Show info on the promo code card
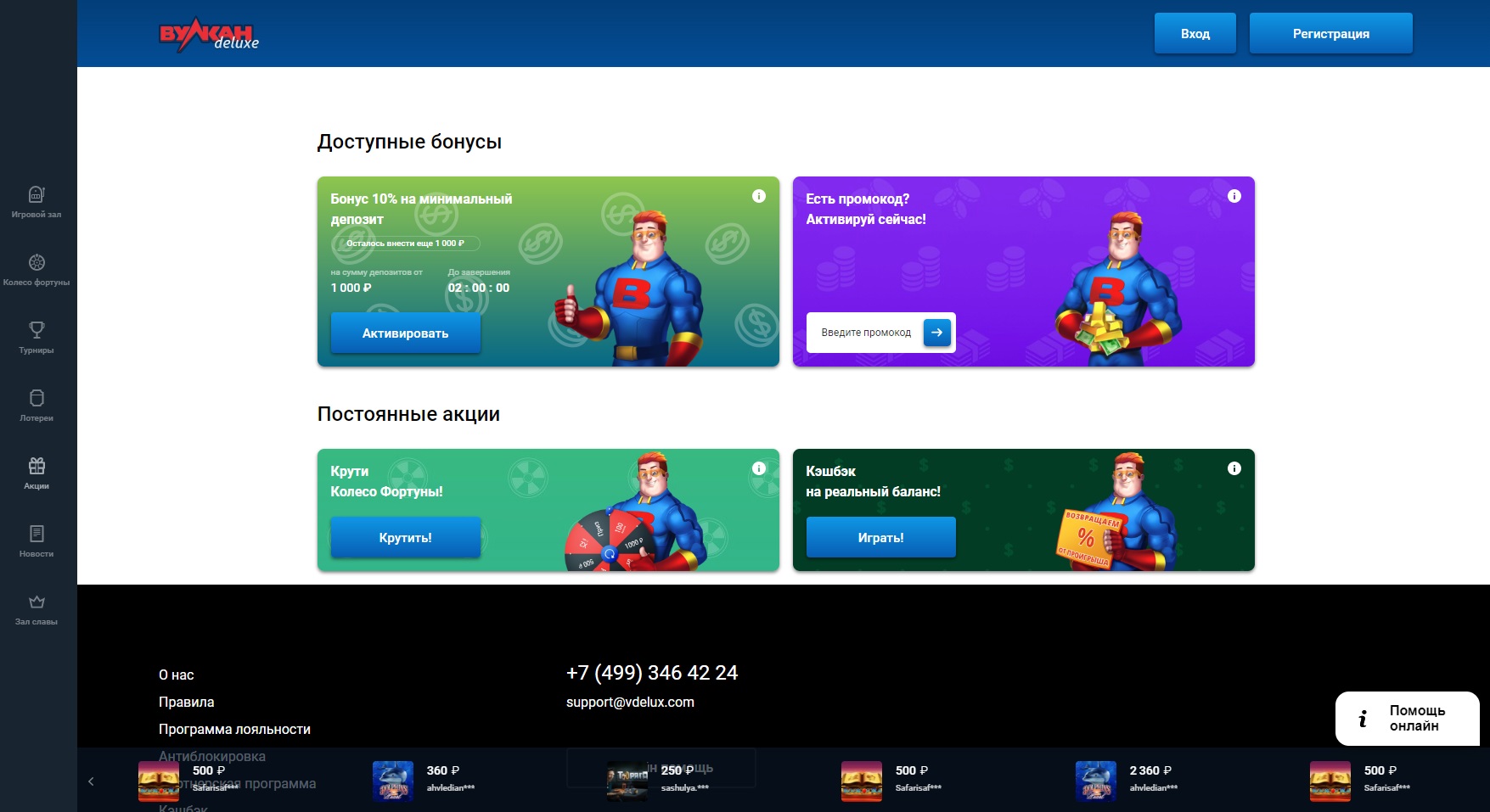This screenshot has height=812, width=1490. (1234, 196)
